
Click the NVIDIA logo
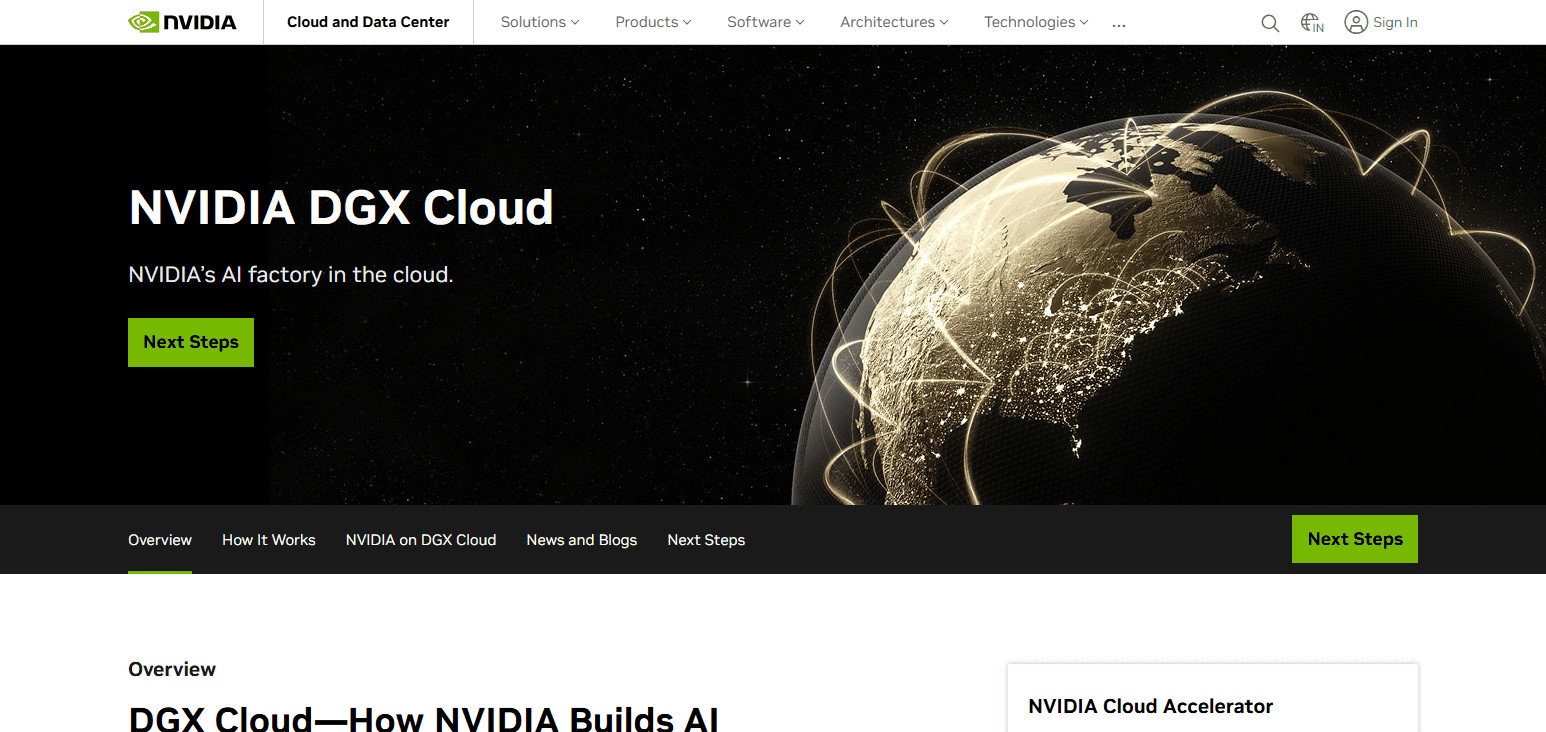coord(182,22)
